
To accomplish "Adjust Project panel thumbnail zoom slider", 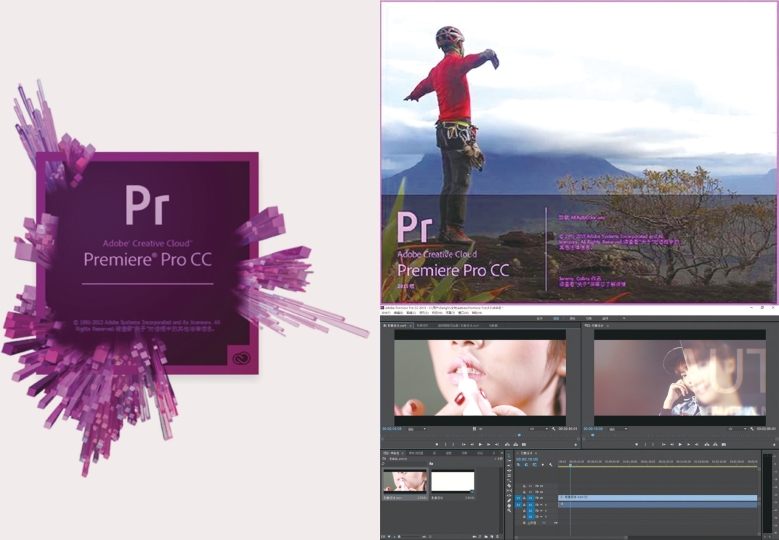I will 409,537.
